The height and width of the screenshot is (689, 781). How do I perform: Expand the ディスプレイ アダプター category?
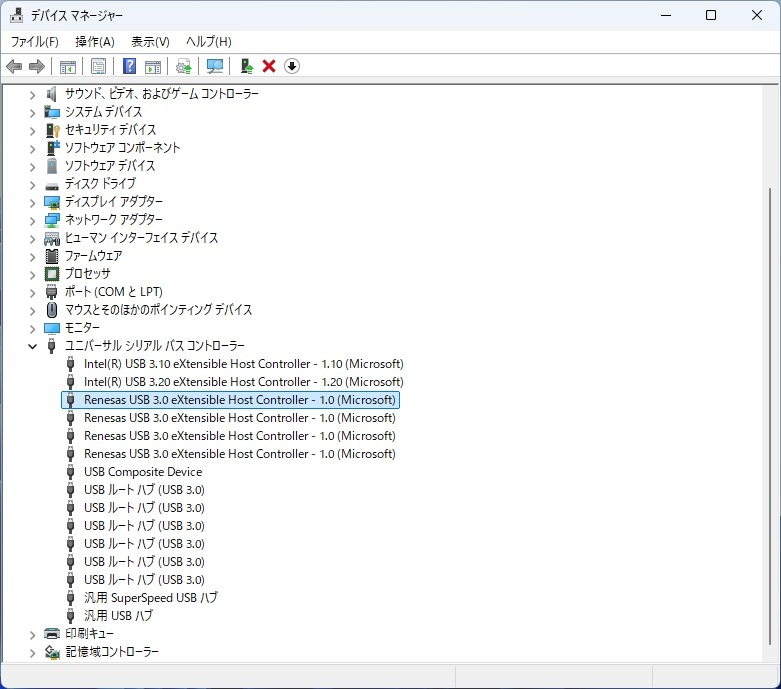(x=33, y=202)
